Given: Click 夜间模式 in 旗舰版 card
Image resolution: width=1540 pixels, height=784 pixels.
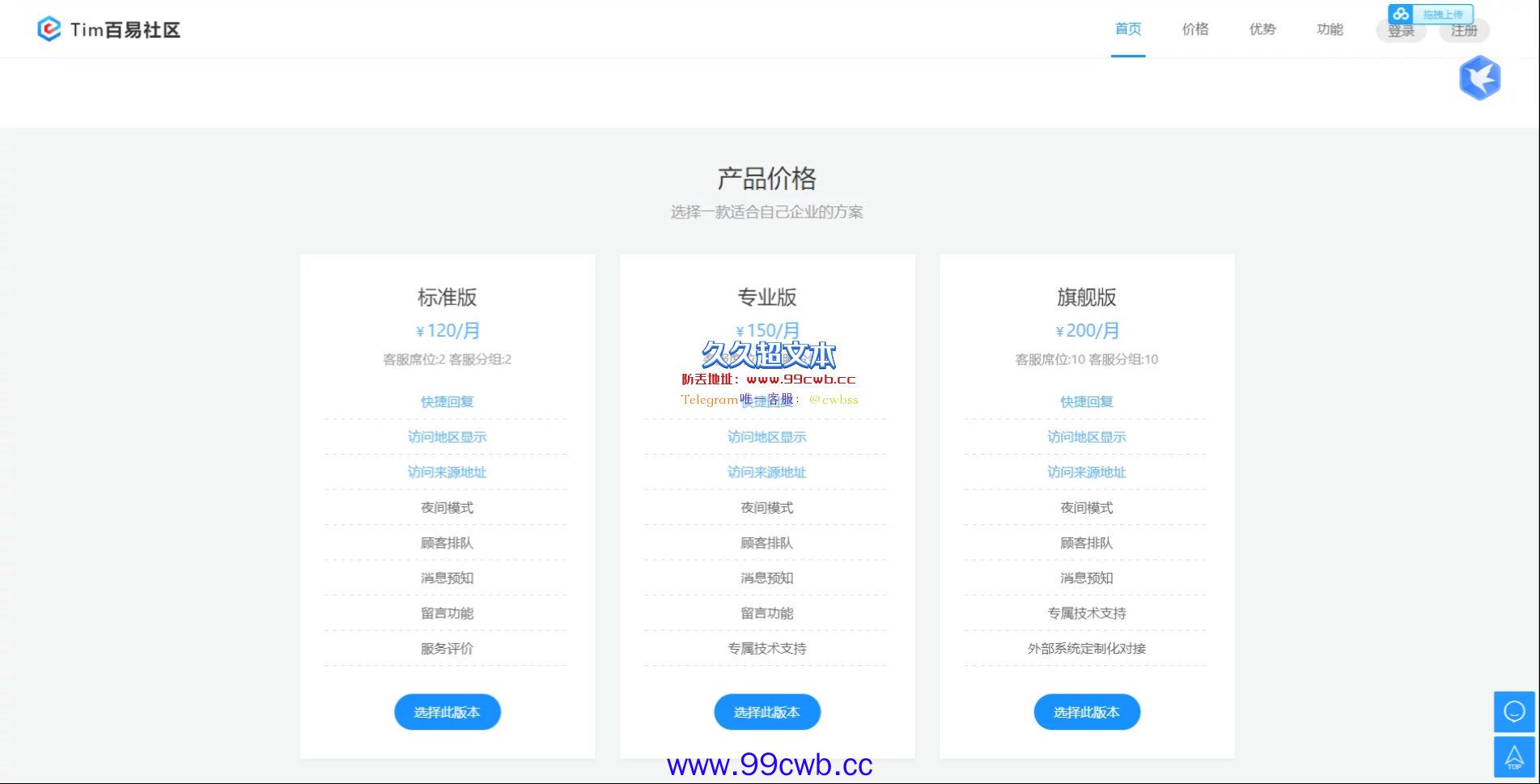Looking at the screenshot, I should [1087, 507].
